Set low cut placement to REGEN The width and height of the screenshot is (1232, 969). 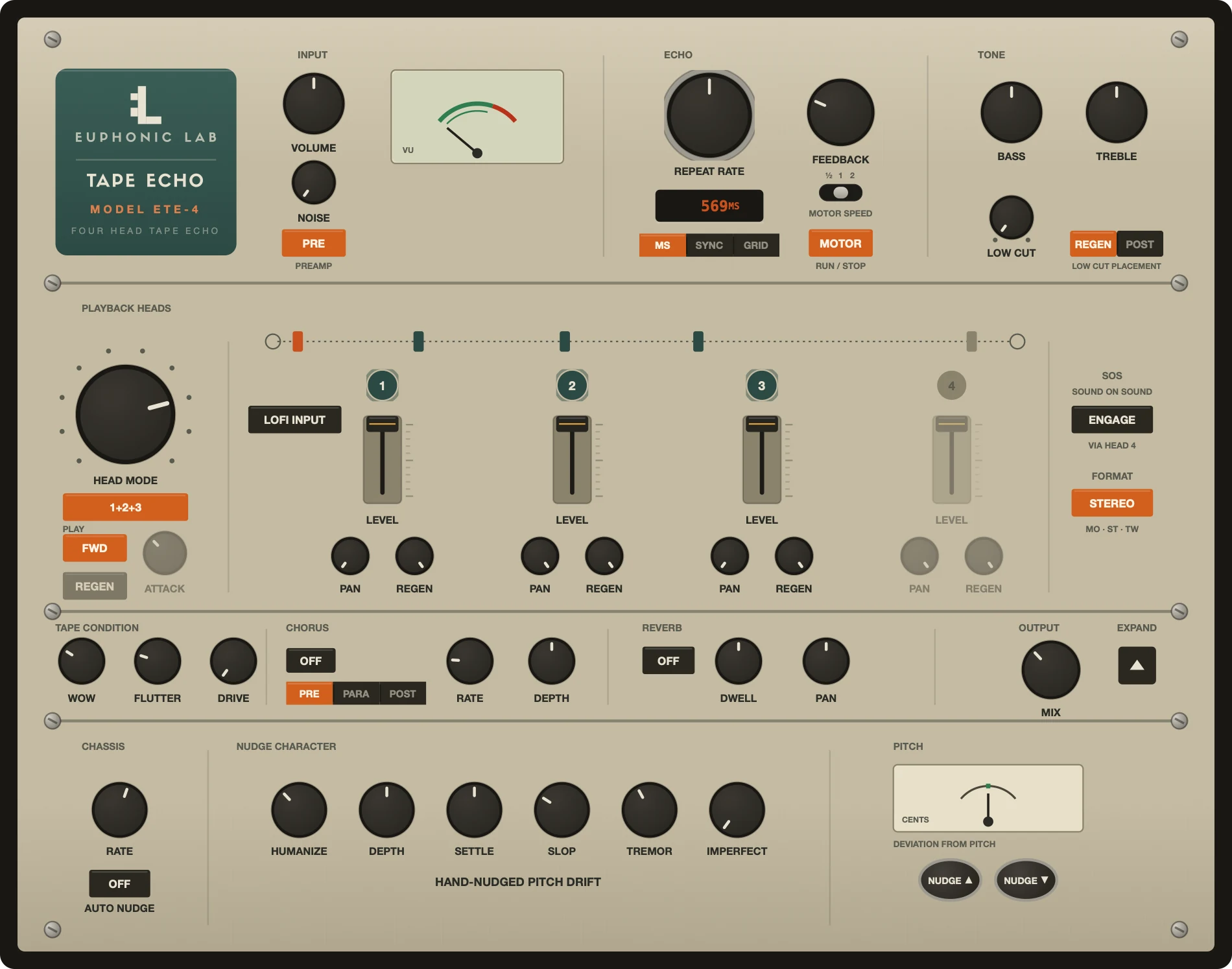(x=1093, y=244)
